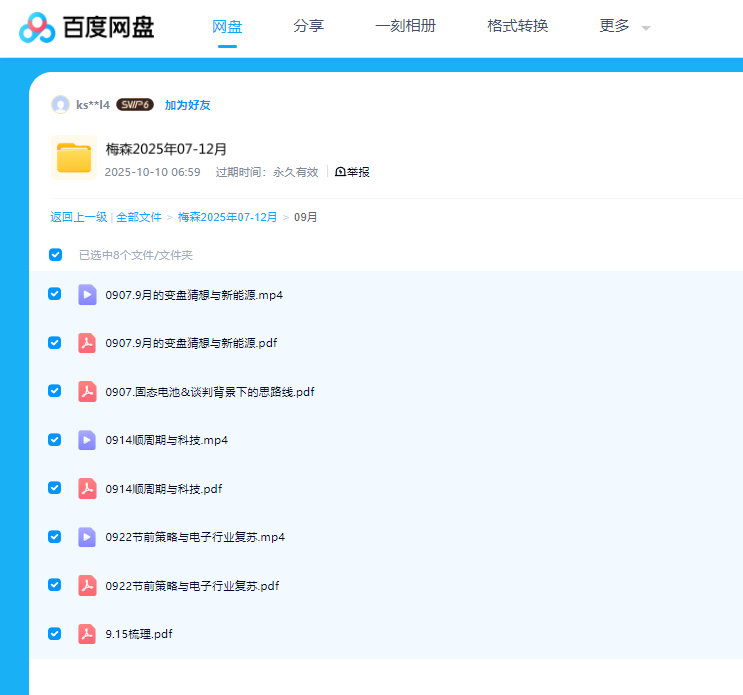
Task: Click the SVIP6 membership badge
Action: click(x=134, y=105)
